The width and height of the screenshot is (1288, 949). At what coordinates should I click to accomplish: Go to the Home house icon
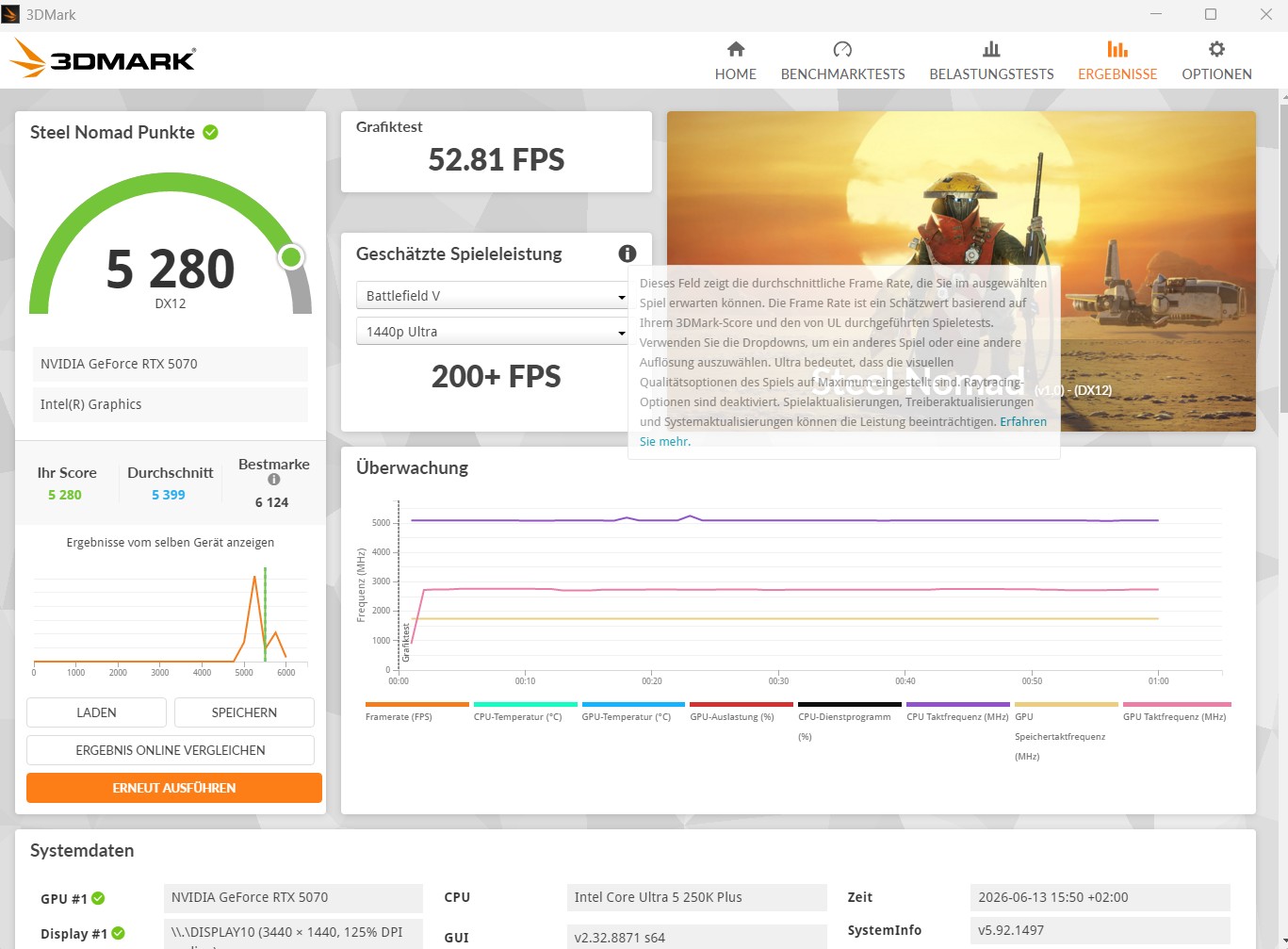point(736,49)
